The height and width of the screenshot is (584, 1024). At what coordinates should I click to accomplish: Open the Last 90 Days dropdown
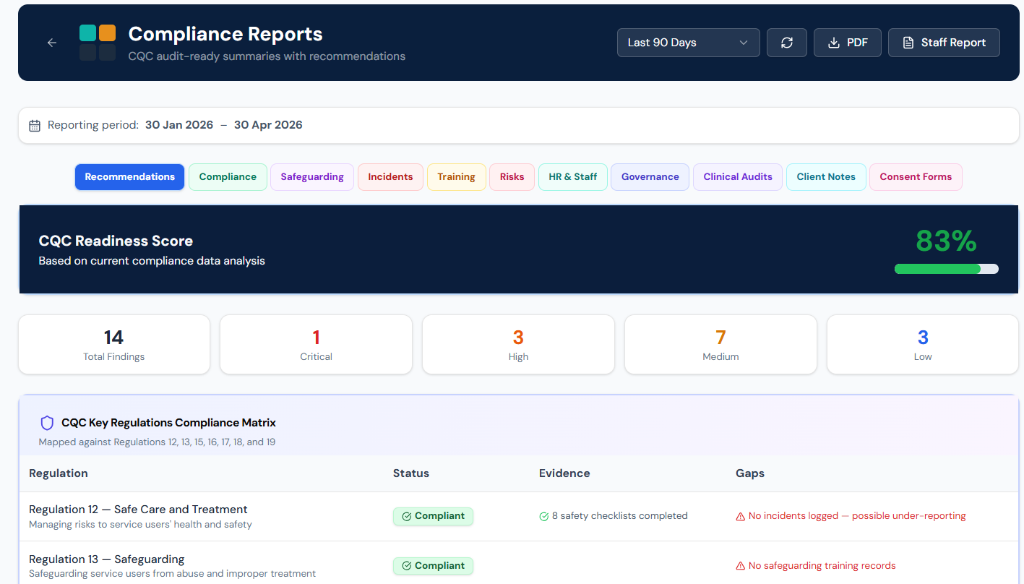pyautogui.click(x=688, y=42)
